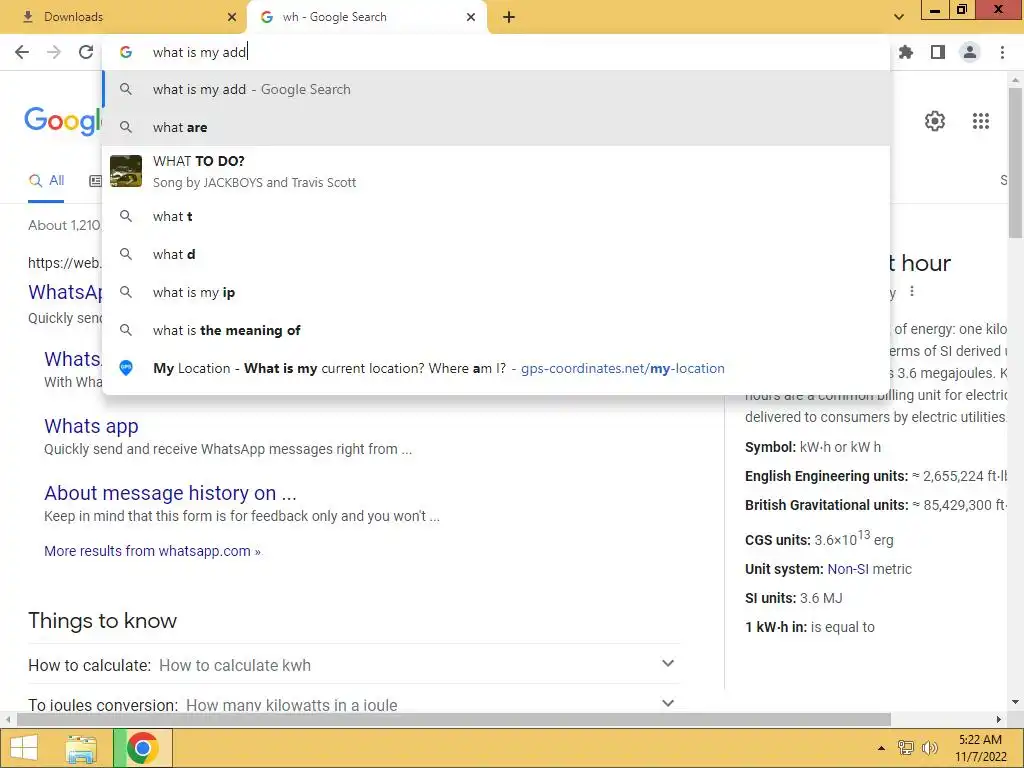
Task: Click the 'SI units: 3.6 MJ' text
Action: pos(793,598)
